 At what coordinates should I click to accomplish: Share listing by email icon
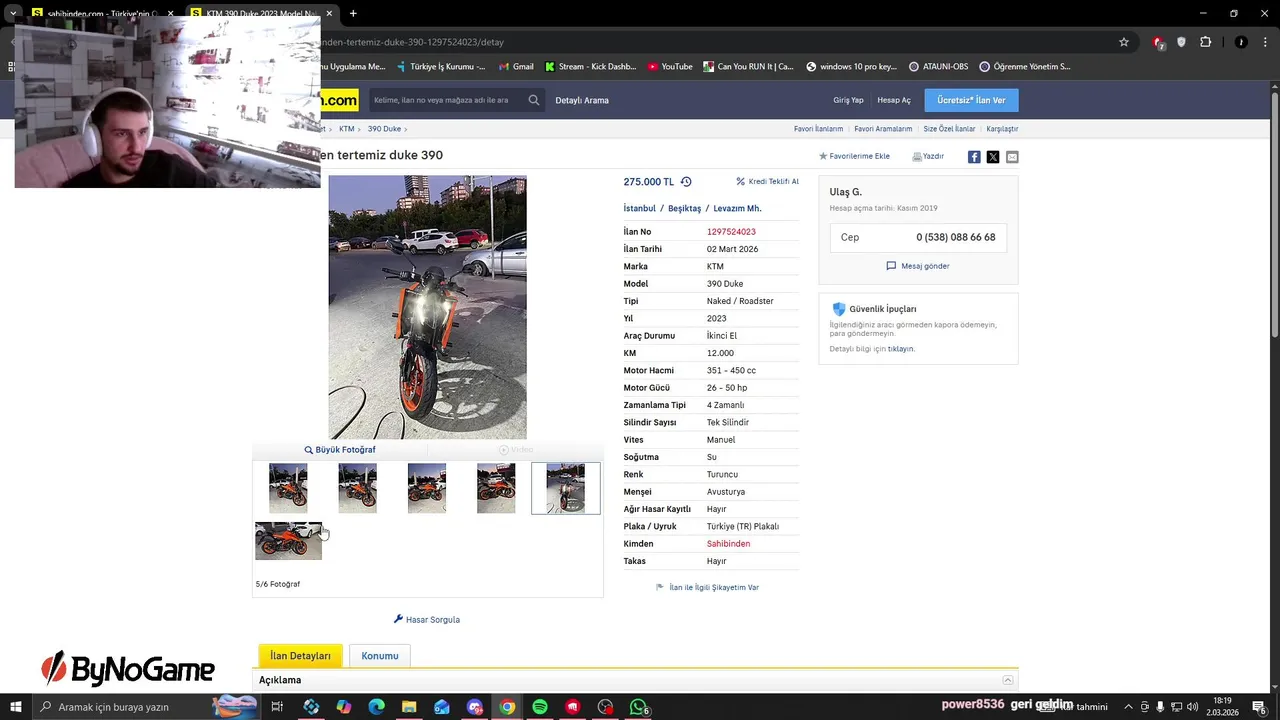pos(1012,157)
